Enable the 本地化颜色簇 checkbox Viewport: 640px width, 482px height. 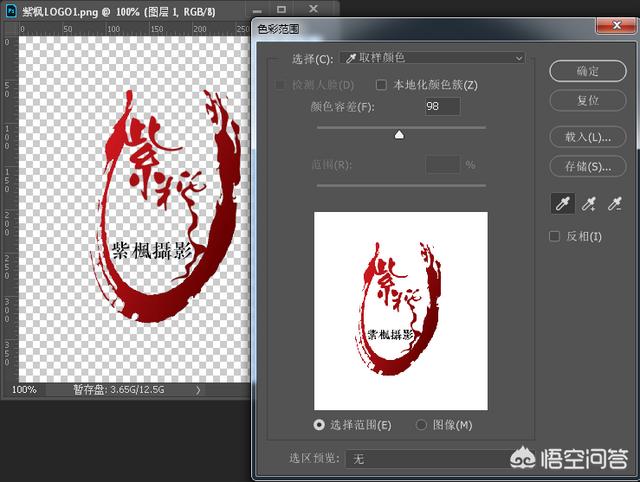point(381,85)
